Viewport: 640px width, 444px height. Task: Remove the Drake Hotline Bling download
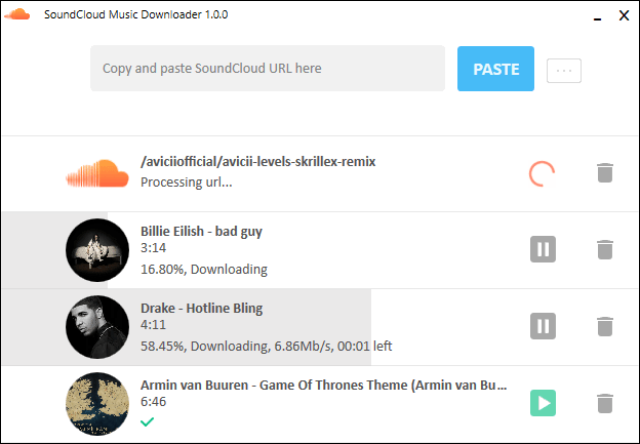pos(604,326)
